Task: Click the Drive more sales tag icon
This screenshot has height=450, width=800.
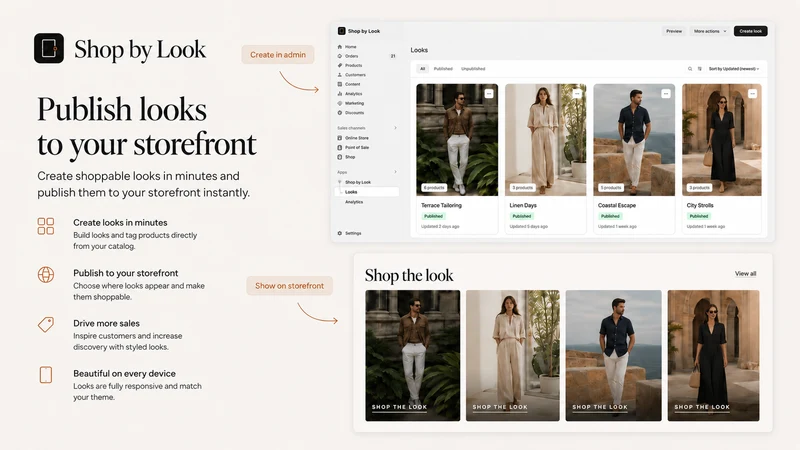Action: pyautogui.click(x=46, y=324)
